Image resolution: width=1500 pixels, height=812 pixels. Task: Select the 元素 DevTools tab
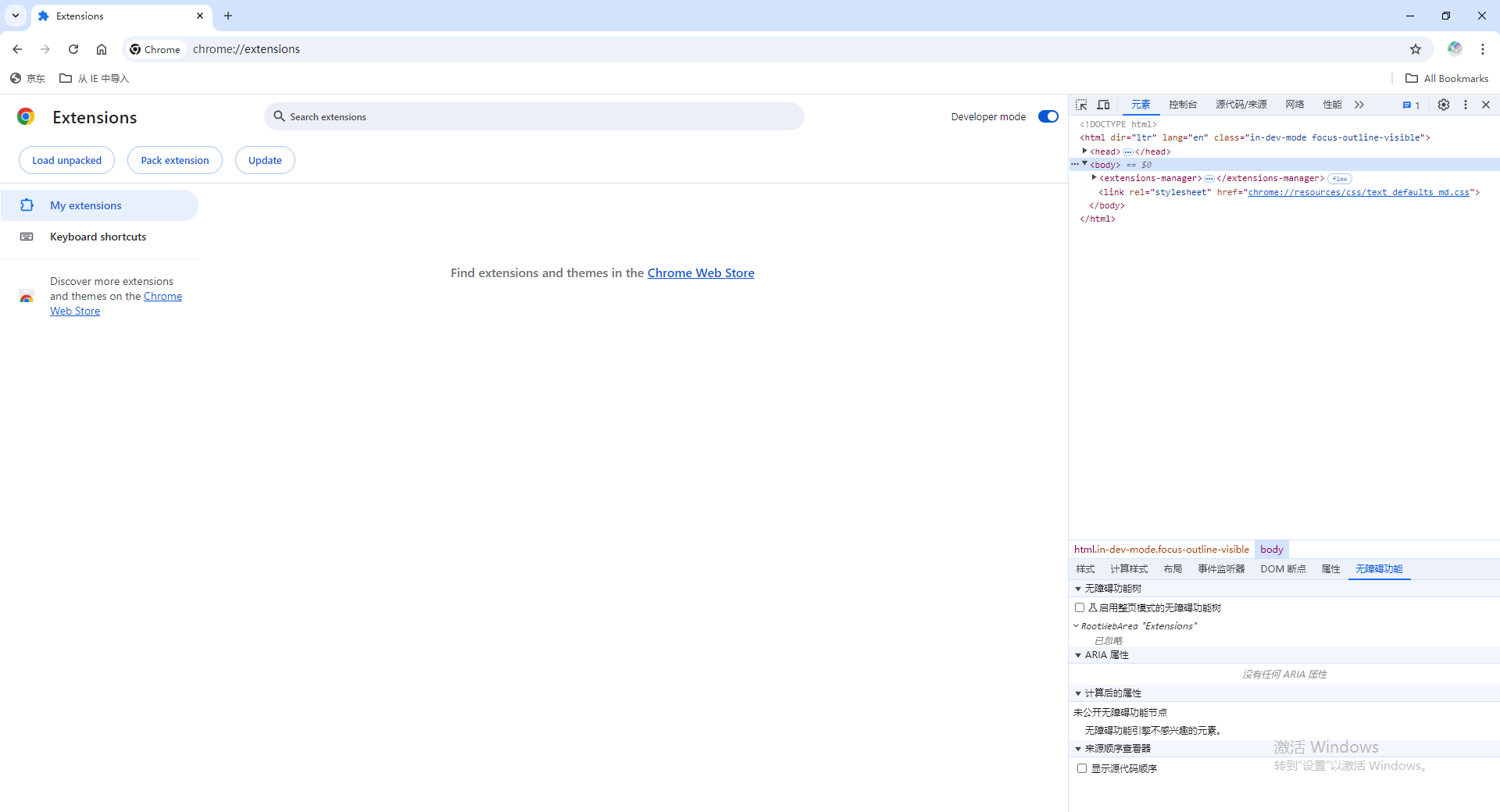click(1141, 105)
